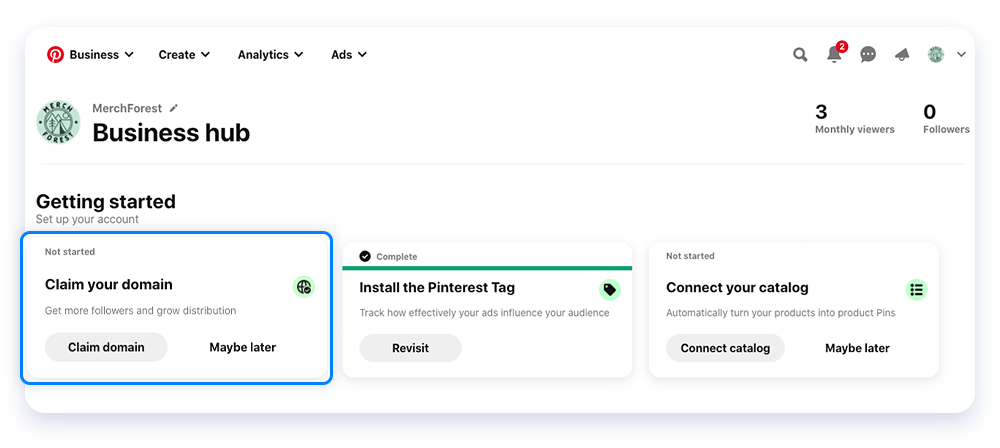Open the search magnifier icon
Viewport: 1000px width, 448px height.
coord(800,55)
